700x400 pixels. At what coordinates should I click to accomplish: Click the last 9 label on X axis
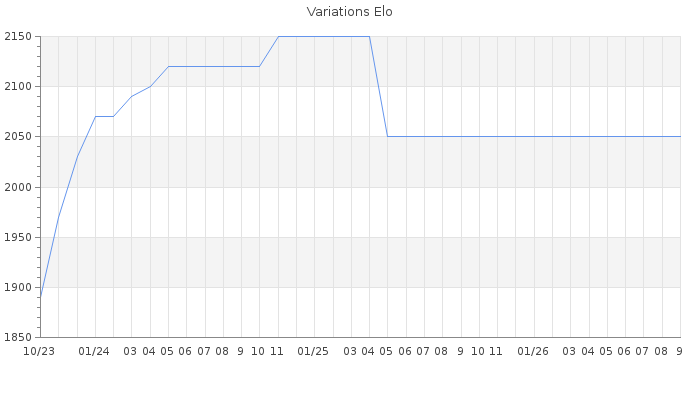coord(679,351)
